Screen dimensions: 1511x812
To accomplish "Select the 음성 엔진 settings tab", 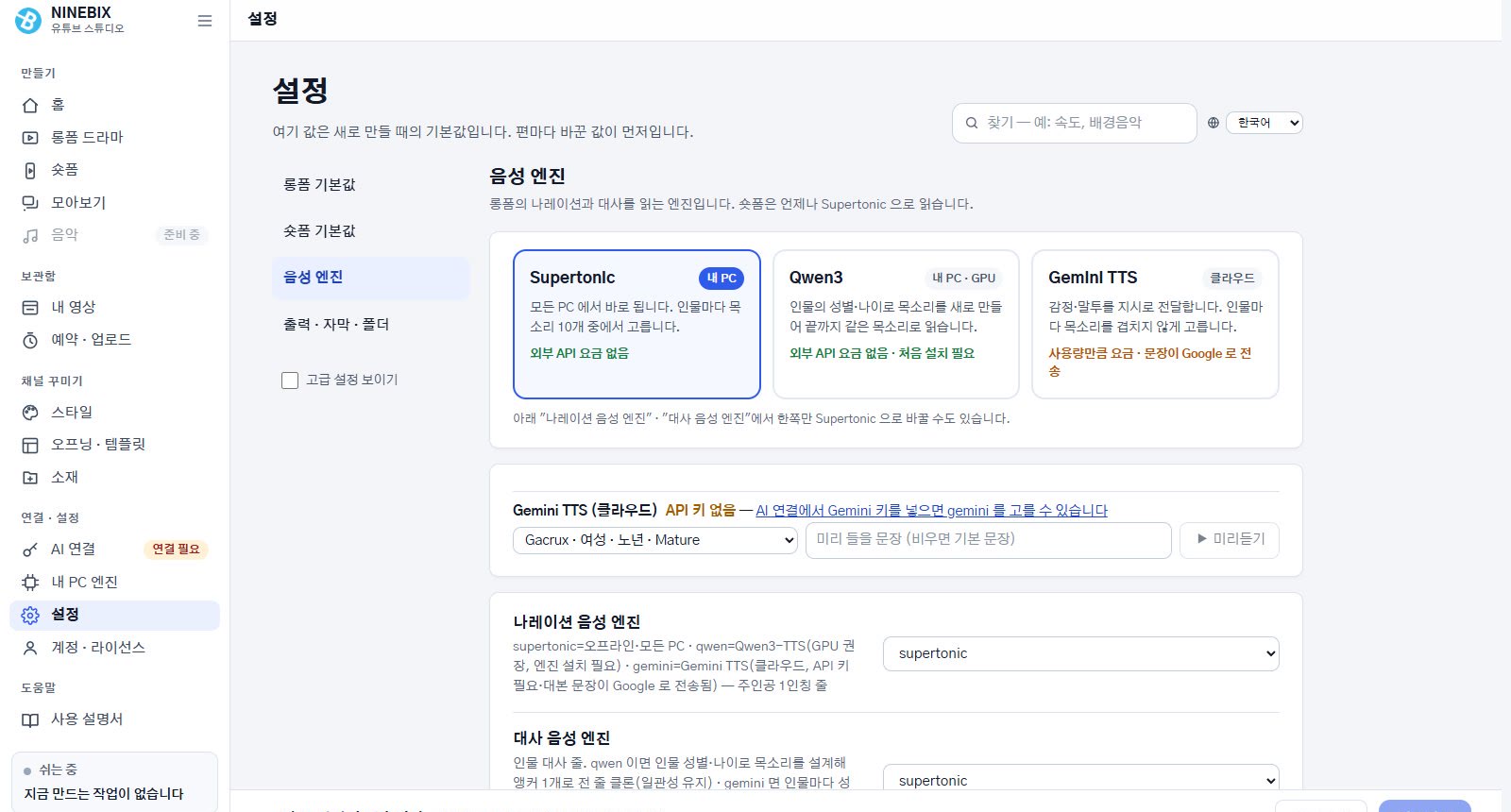I will click(x=370, y=278).
